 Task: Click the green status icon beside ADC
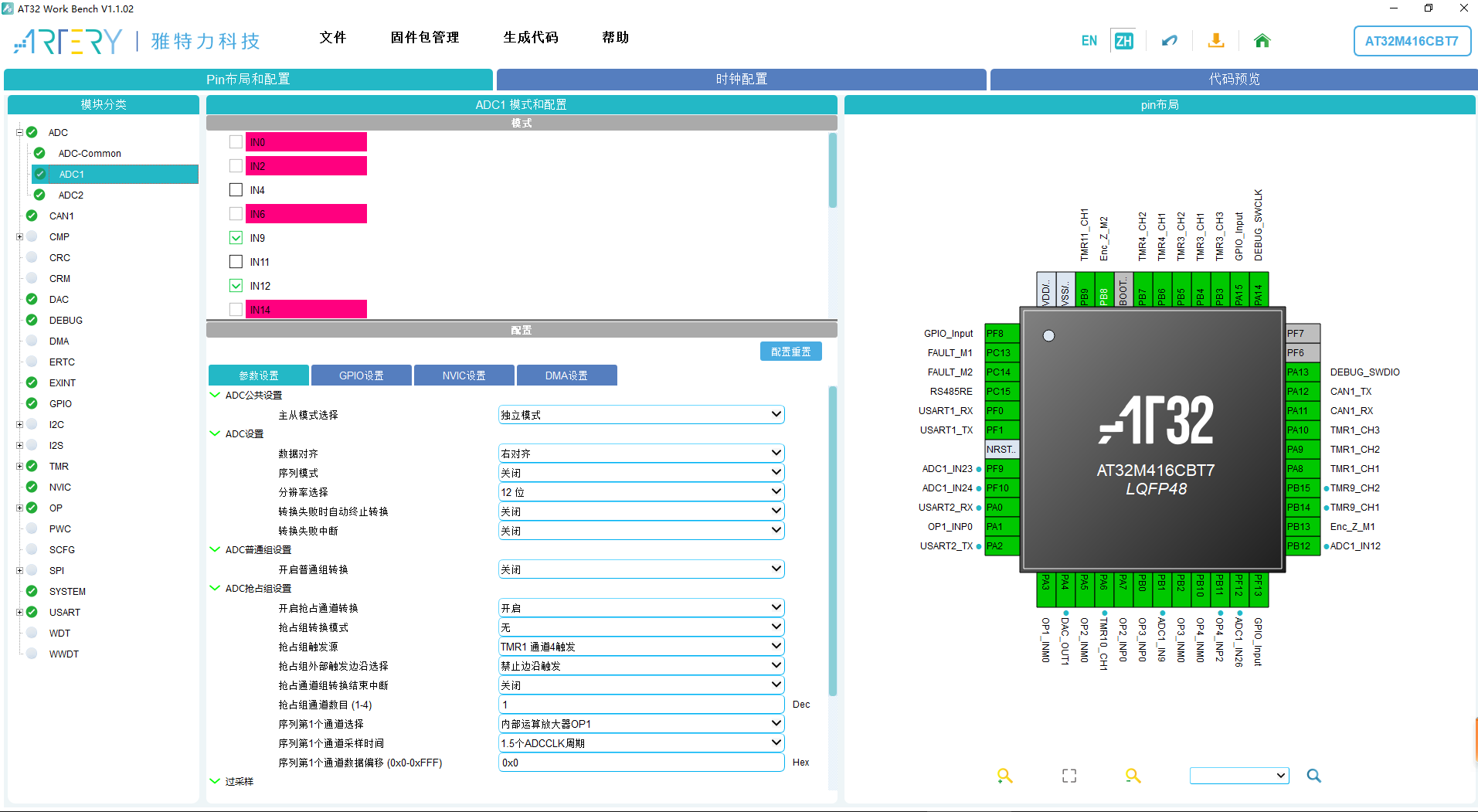pos(32,132)
